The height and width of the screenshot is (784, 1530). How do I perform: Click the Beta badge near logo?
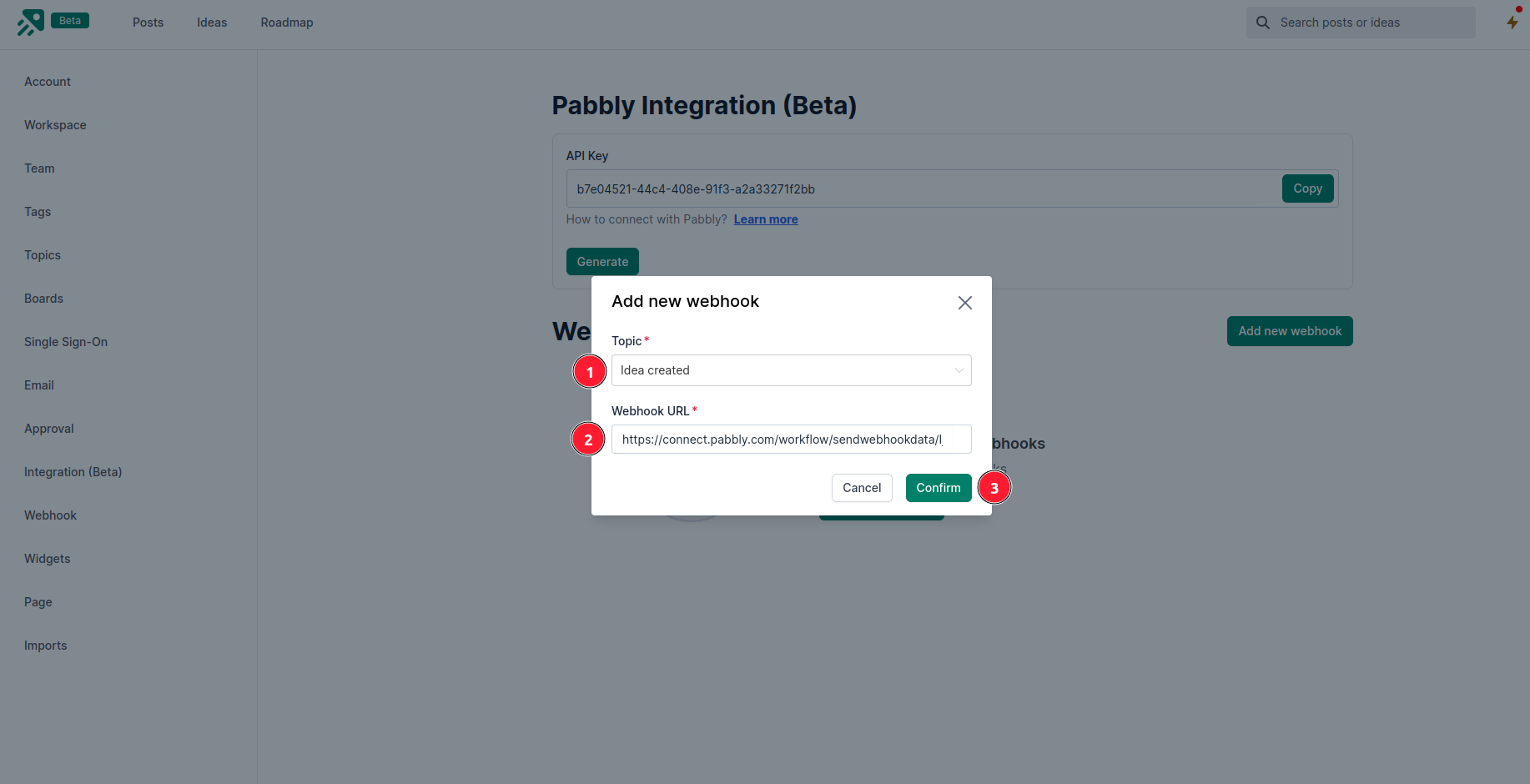(70, 21)
